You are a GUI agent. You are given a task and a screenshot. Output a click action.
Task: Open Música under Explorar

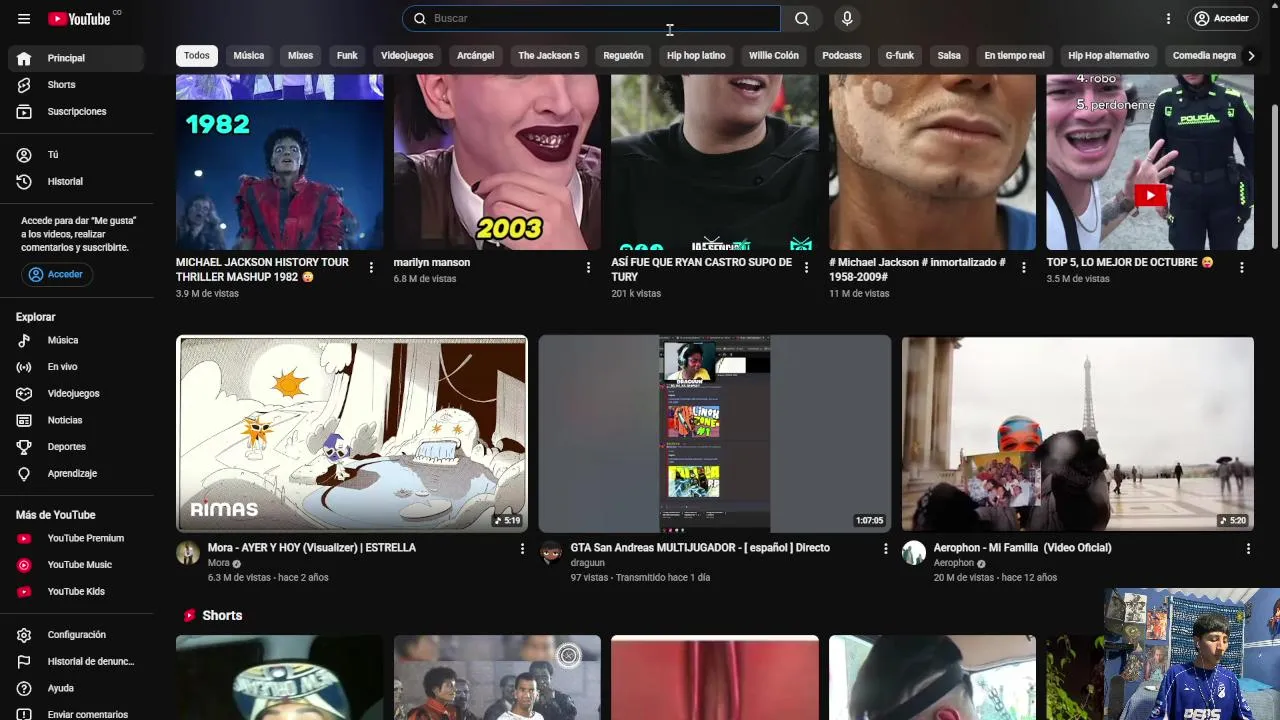pos(77,340)
